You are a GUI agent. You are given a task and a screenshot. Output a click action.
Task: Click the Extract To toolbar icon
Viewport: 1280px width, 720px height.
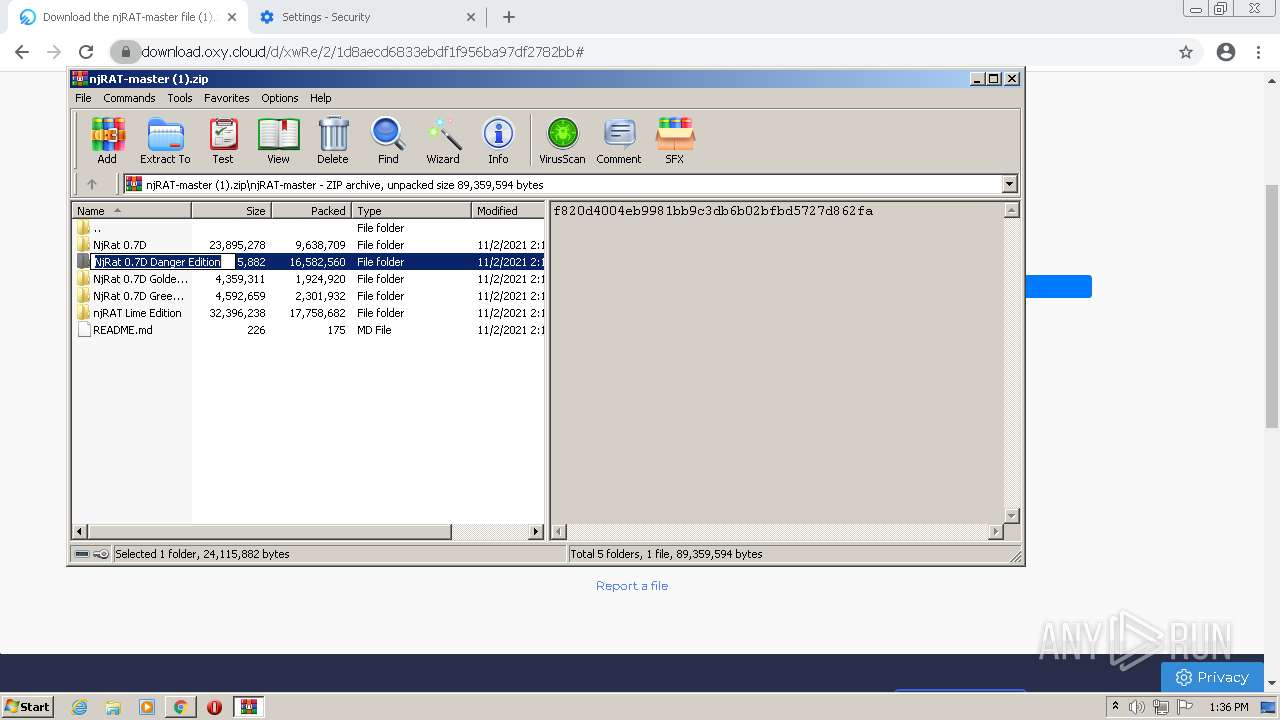coord(165,140)
